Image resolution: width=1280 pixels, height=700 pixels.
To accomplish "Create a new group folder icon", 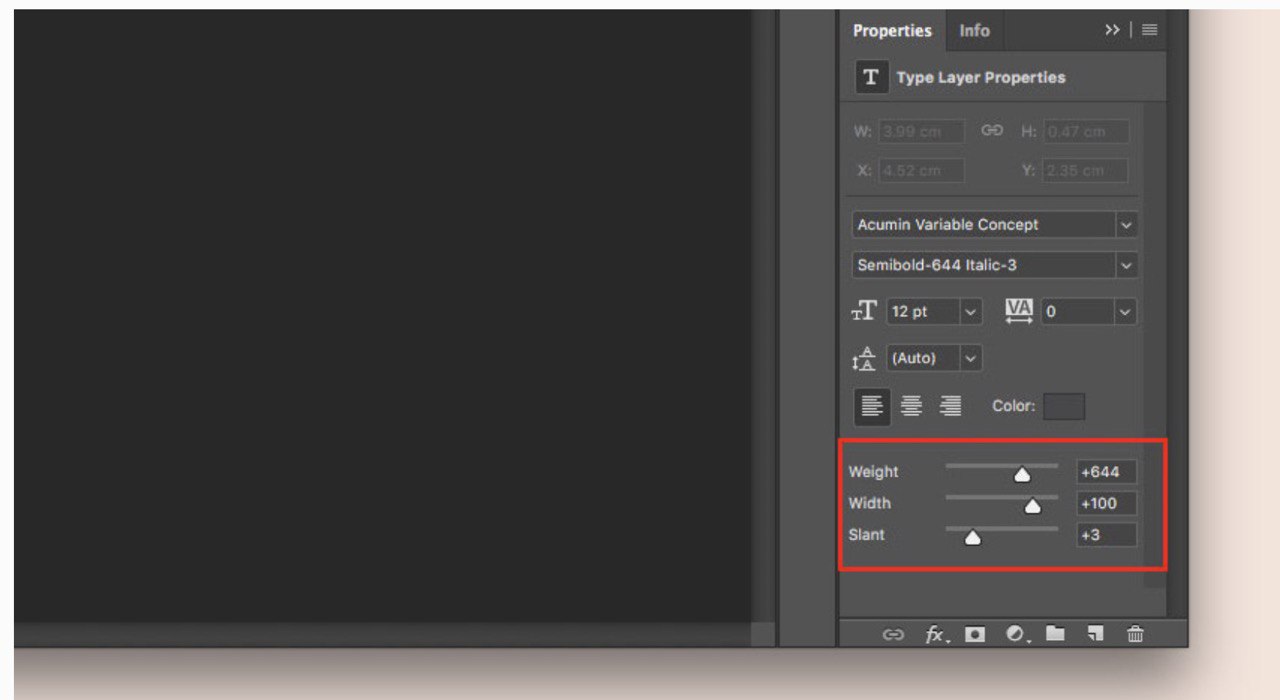I will 1055,633.
